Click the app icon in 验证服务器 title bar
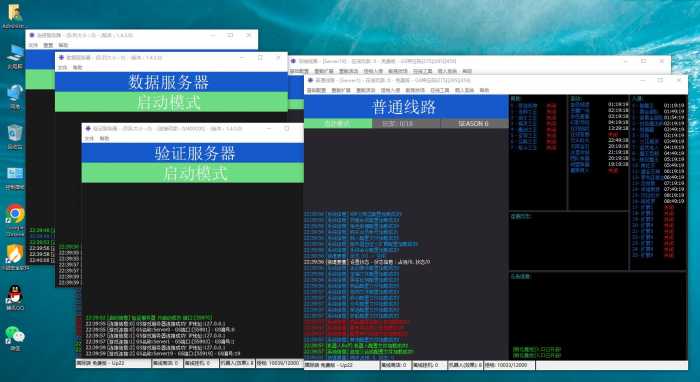 tap(88, 129)
